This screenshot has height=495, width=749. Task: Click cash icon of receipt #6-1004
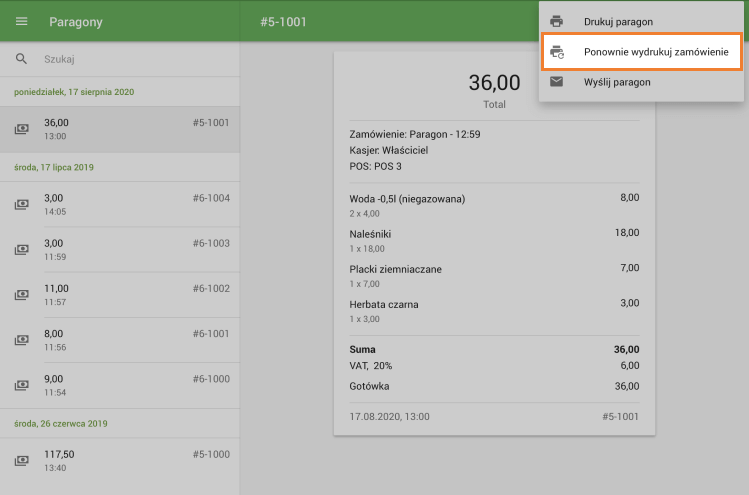(21, 204)
